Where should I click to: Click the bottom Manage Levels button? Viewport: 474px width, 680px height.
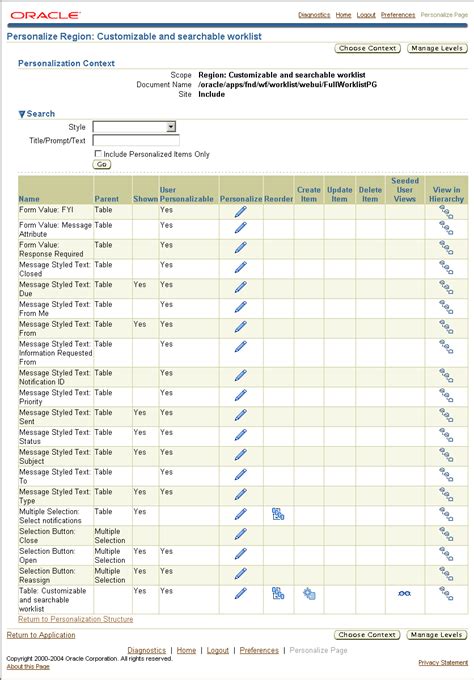437,634
